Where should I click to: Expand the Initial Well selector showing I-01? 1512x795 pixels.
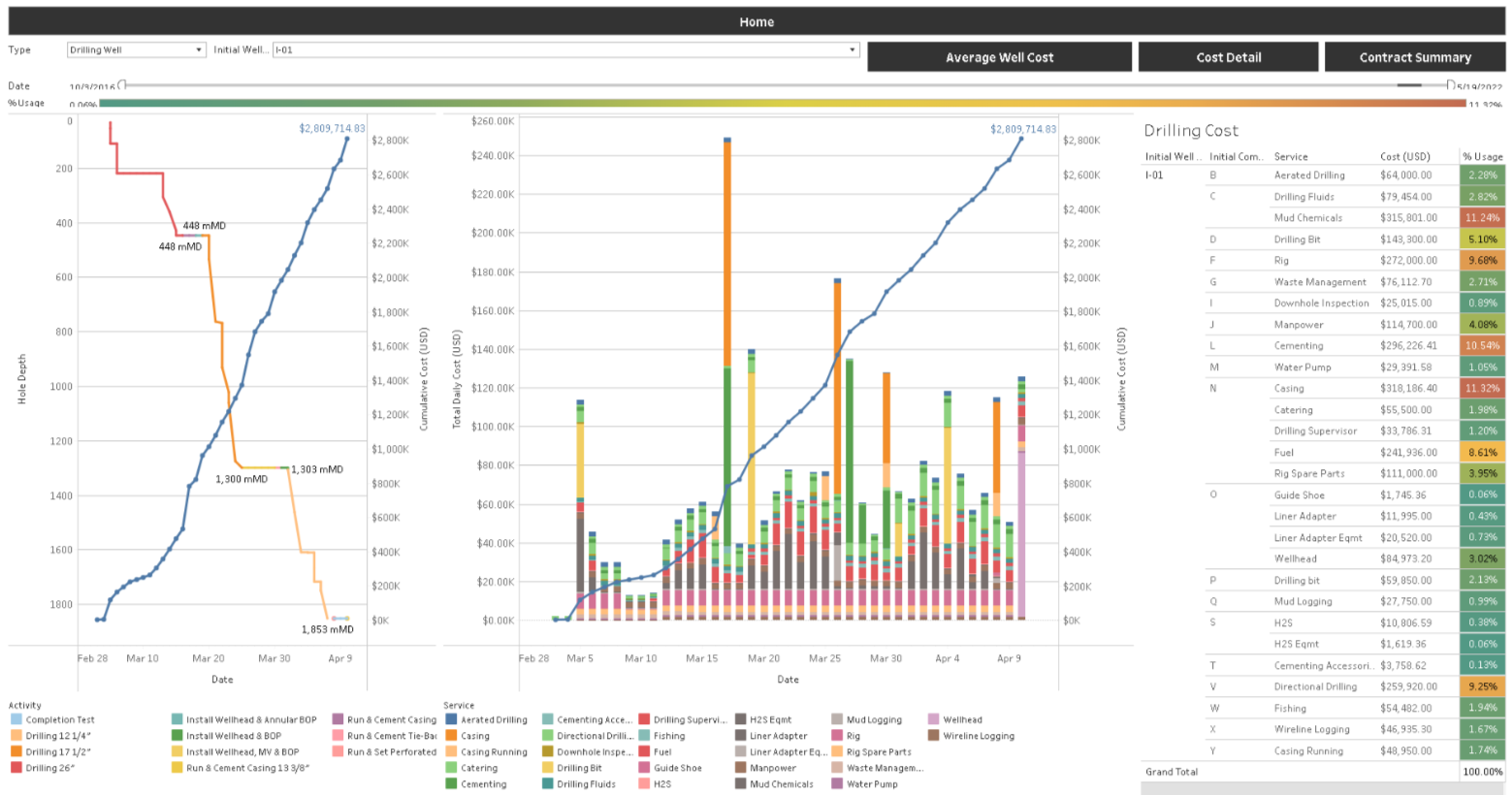852,49
